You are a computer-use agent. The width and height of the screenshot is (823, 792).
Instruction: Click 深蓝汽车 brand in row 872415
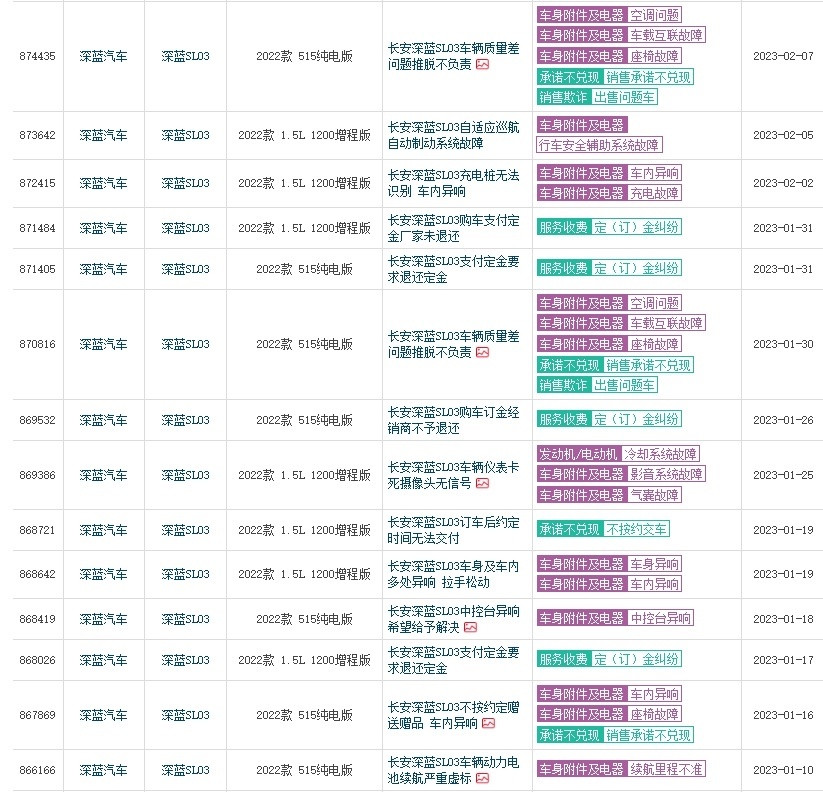point(103,183)
